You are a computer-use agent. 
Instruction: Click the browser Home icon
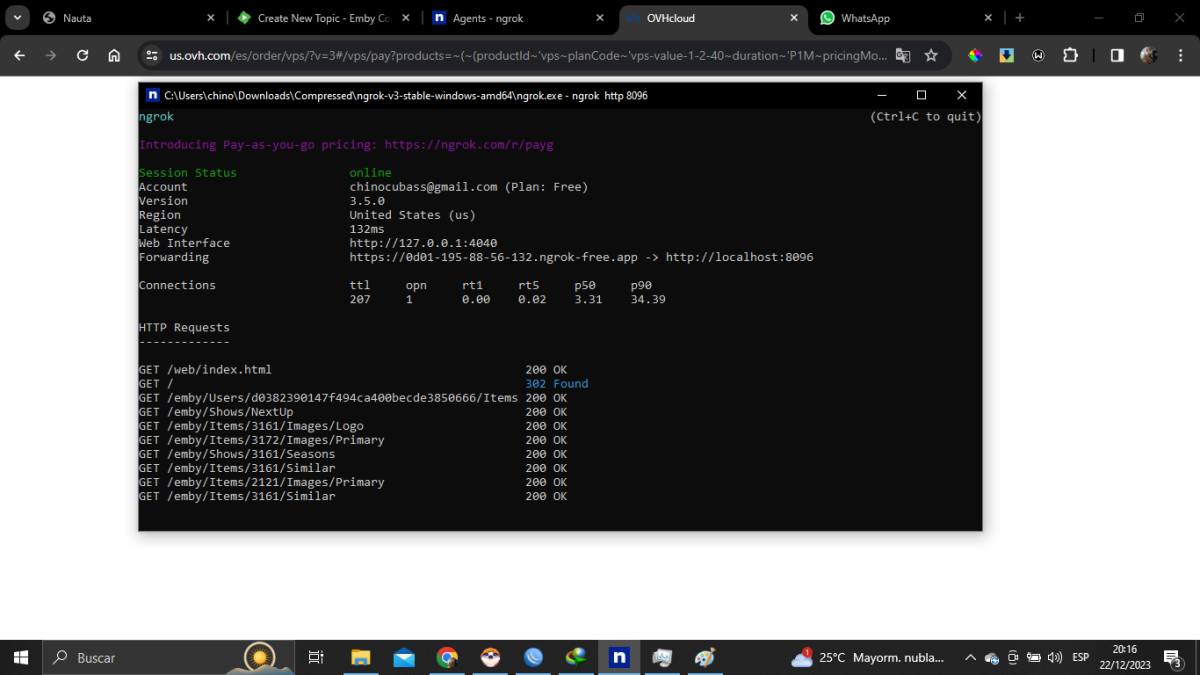(114, 56)
